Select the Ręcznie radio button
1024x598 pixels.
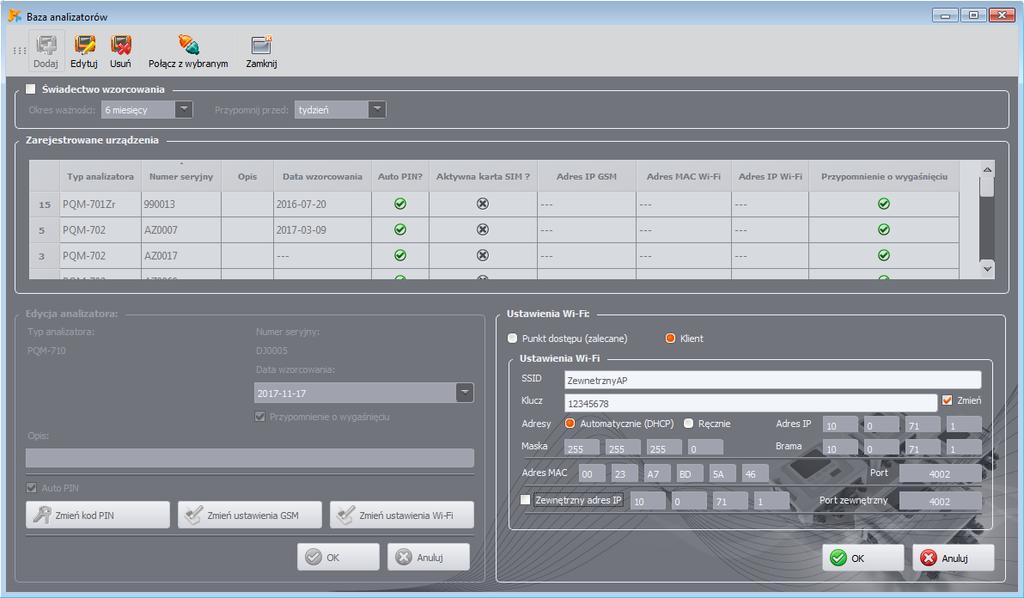pos(688,423)
